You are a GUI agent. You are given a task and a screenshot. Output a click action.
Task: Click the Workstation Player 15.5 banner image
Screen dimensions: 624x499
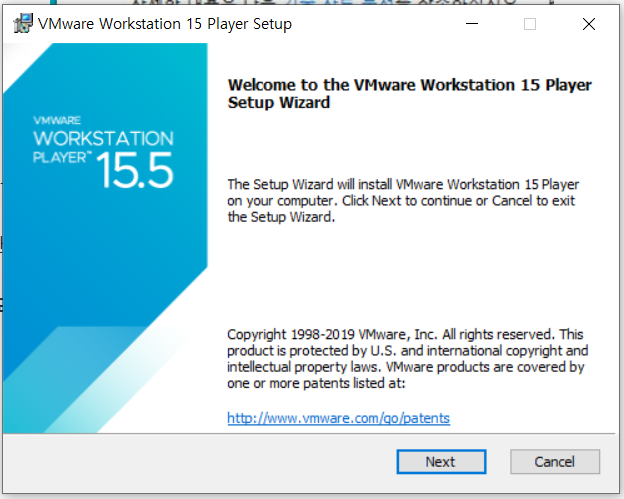(x=105, y=238)
